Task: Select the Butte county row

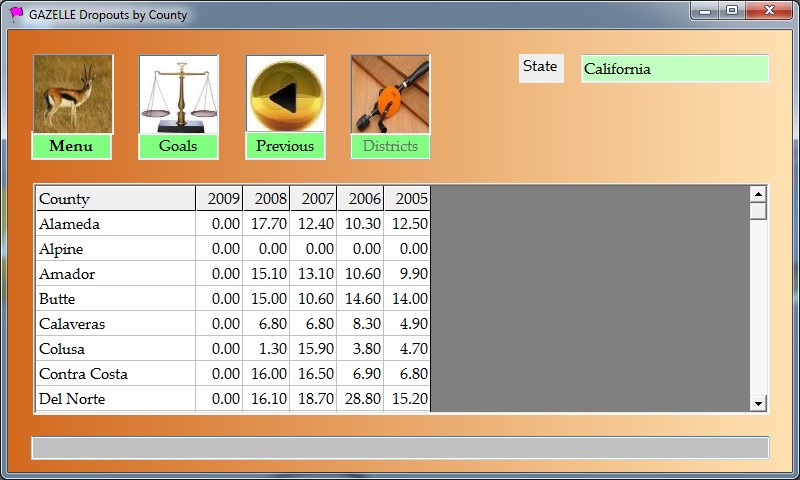Action: (x=233, y=298)
